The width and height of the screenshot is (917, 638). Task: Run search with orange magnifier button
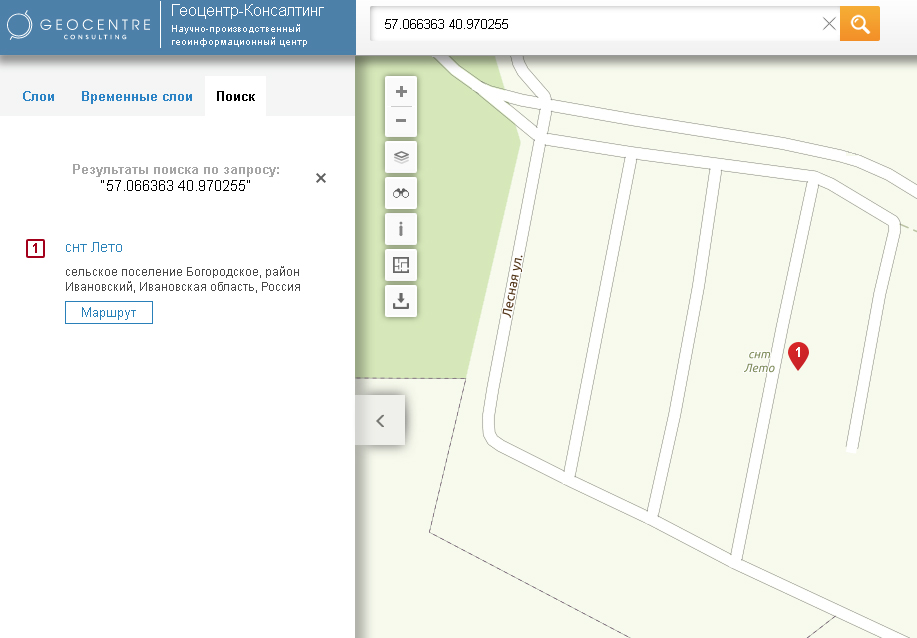[860, 24]
